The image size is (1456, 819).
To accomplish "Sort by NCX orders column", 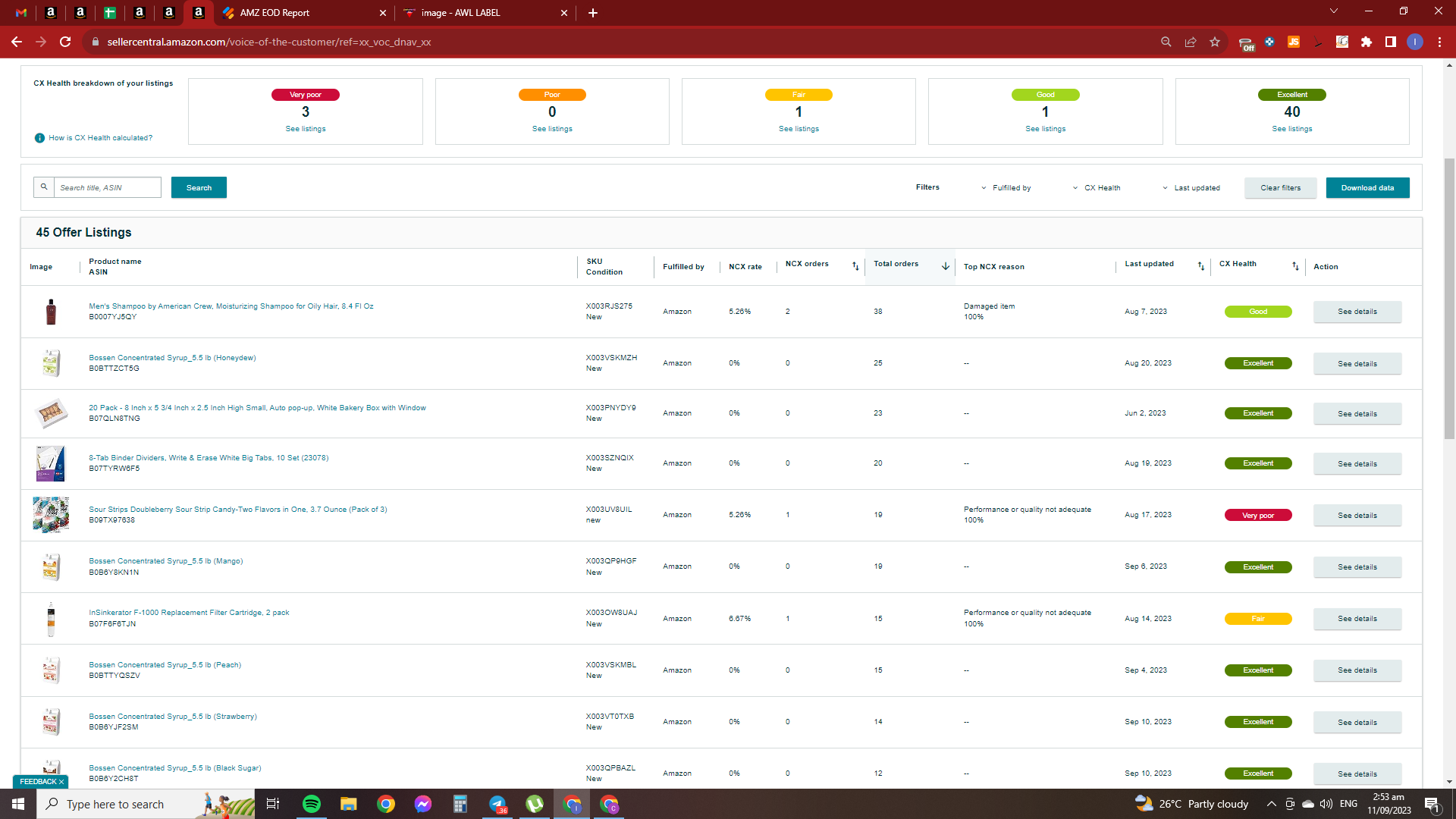I will (855, 266).
